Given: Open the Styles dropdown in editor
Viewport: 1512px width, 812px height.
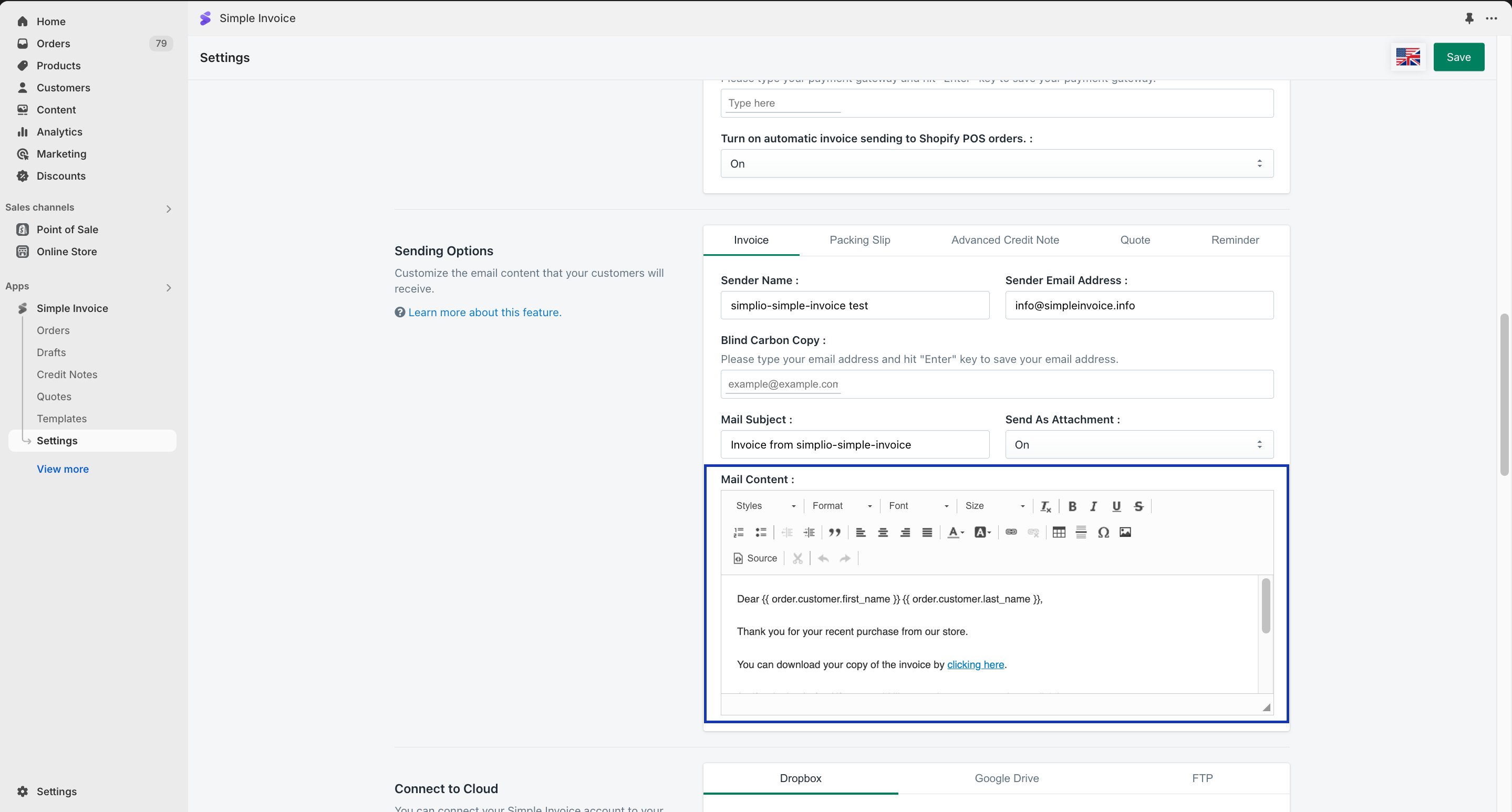Looking at the screenshot, I should pos(765,506).
